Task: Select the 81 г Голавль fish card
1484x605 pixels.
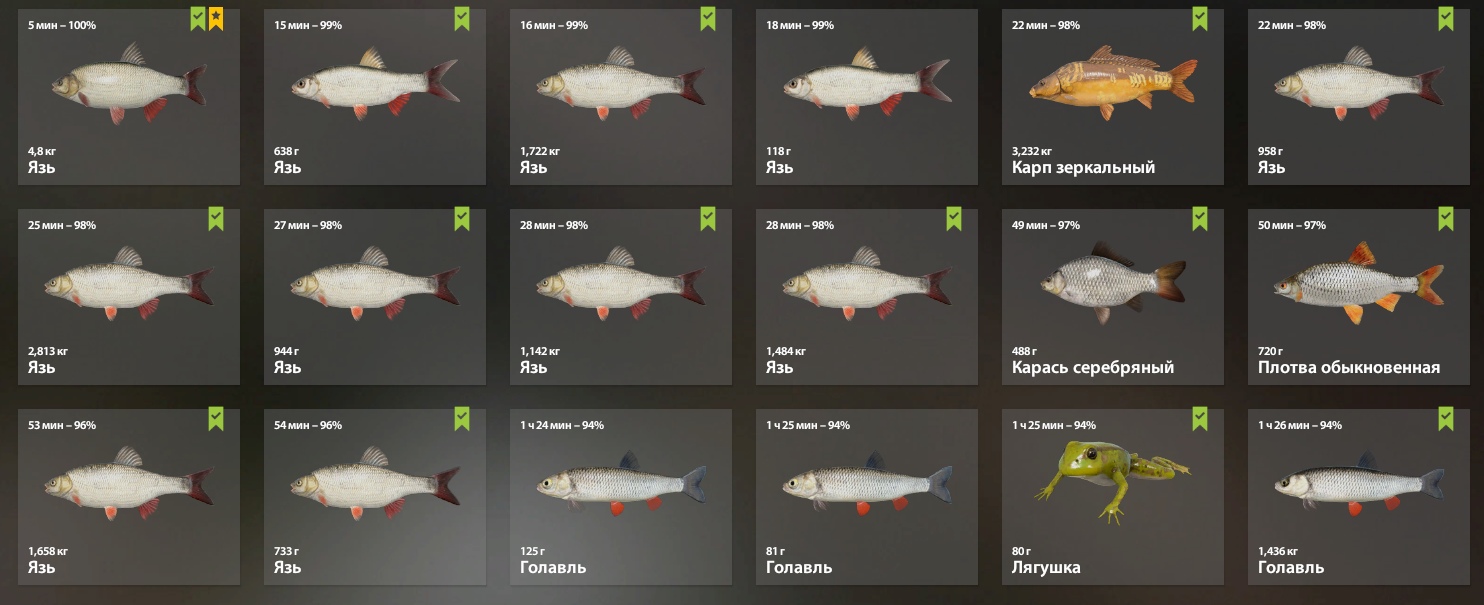Action: pyautogui.click(x=867, y=497)
